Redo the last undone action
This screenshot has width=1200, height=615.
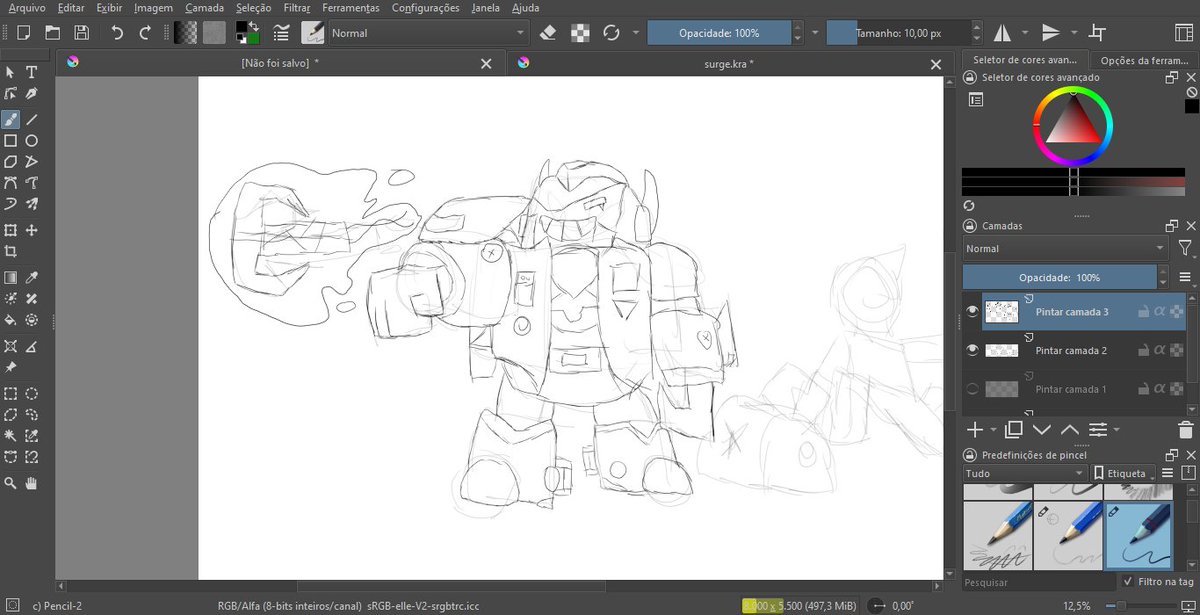[145, 33]
